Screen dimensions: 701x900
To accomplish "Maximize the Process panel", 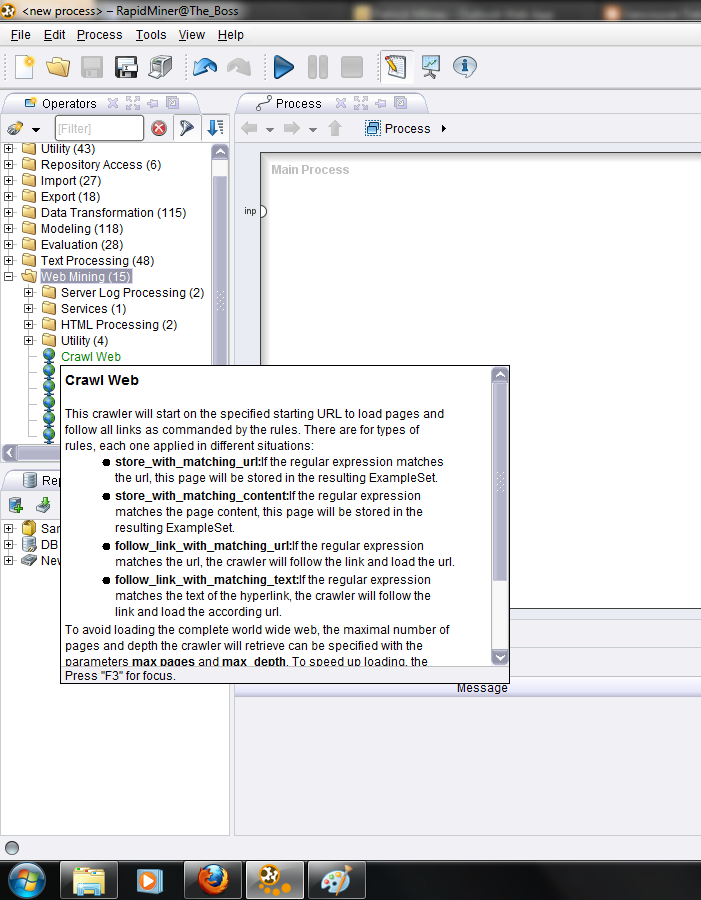I will pos(361,103).
